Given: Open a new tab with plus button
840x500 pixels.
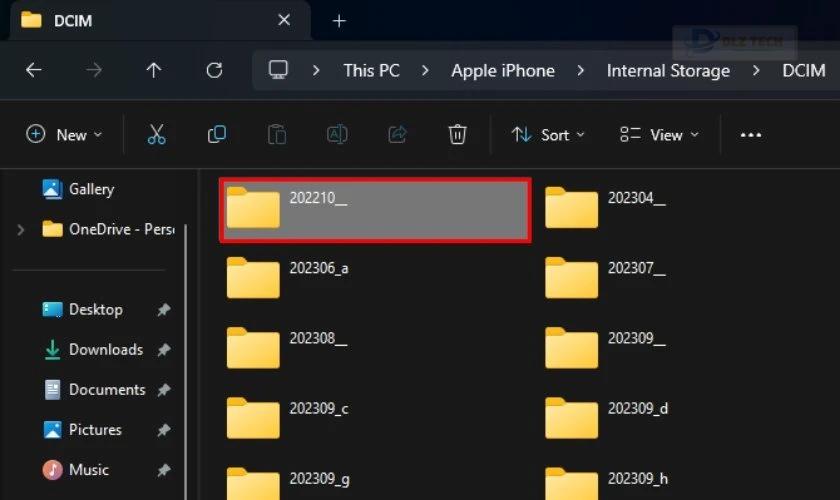Looking at the screenshot, I should pos(339,21).
